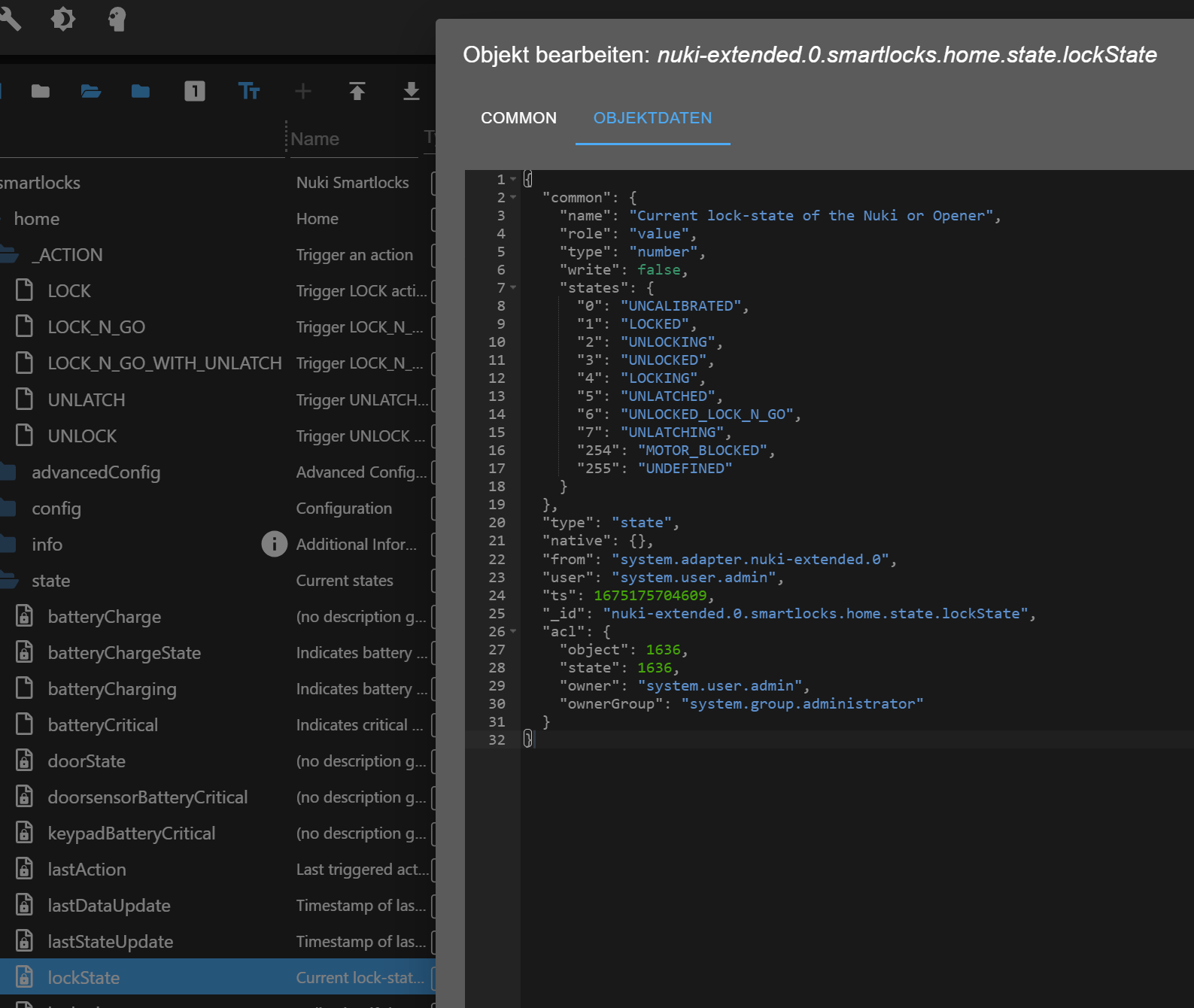
Task: Click the info circle on info row
Action: pos(274,544)
